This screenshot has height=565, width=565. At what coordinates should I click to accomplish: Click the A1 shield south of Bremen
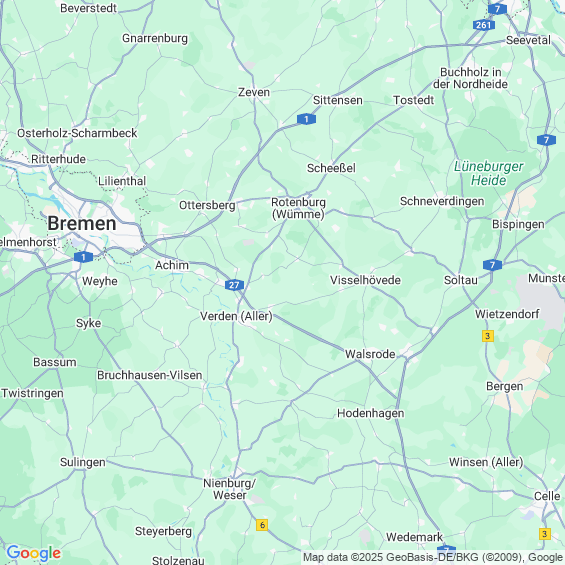(83, 257)
